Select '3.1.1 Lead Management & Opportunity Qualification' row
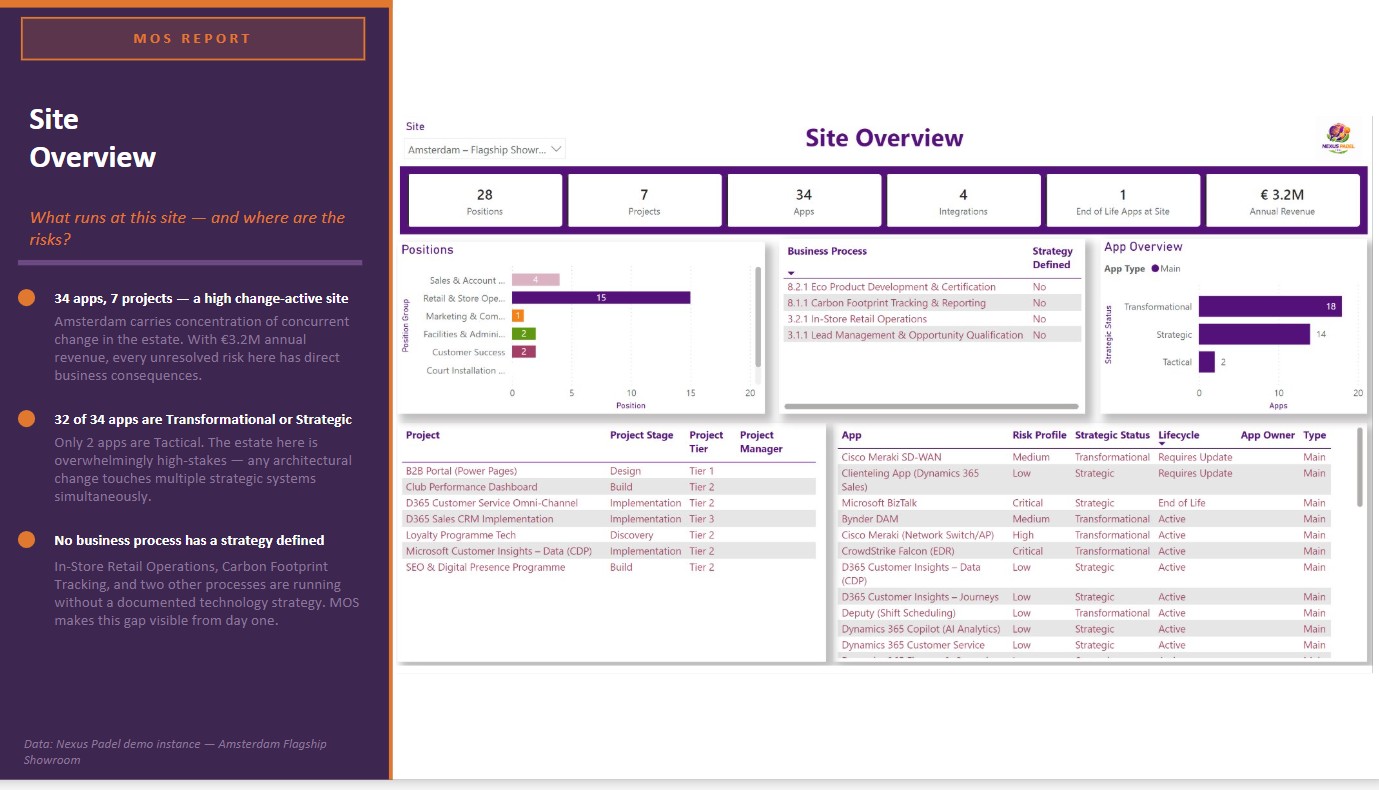The height and width of the screenshot is (790, 1379). tap(933, 335)
